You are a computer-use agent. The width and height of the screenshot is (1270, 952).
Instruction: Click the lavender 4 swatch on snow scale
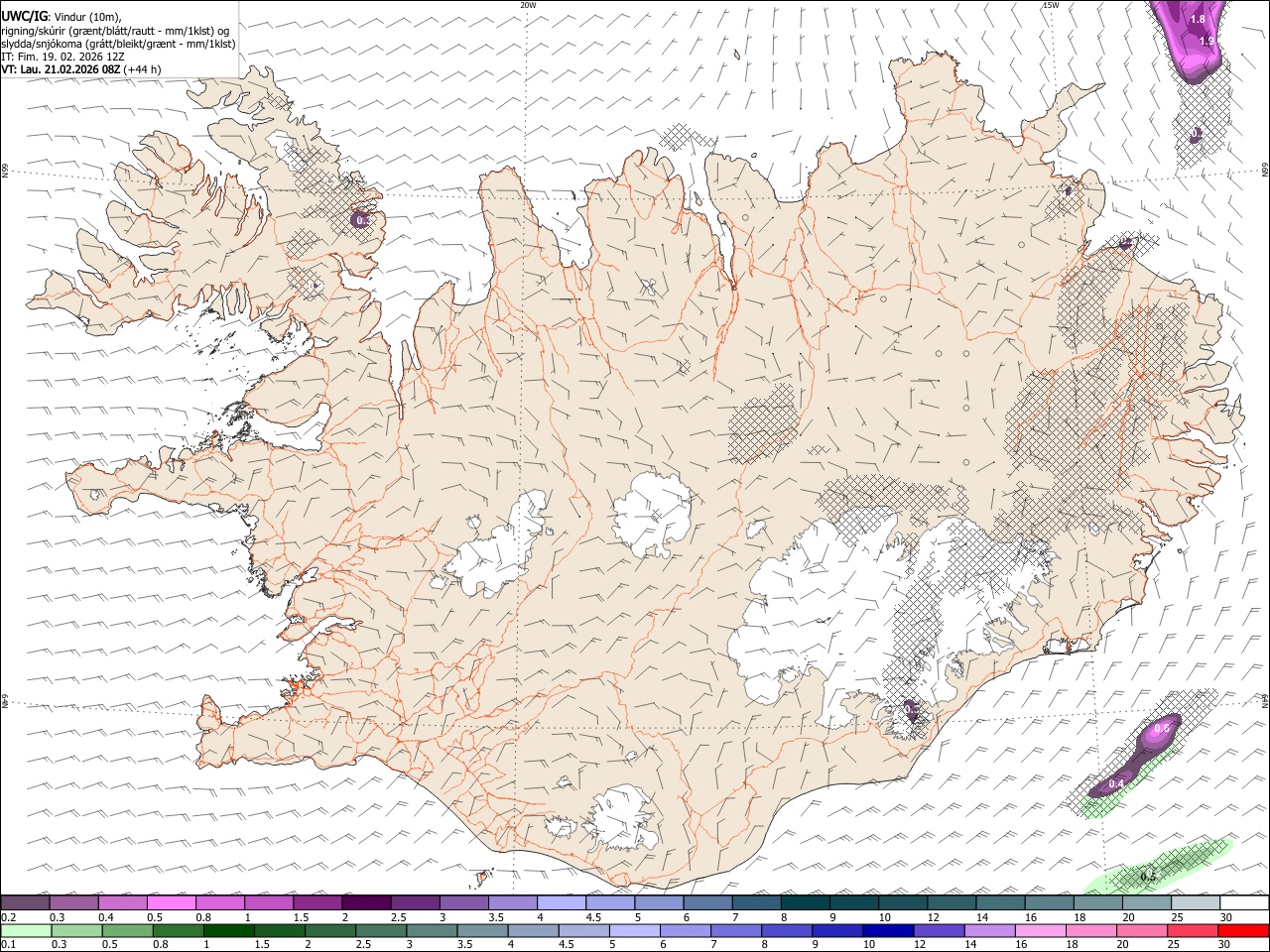coord(561,903)
